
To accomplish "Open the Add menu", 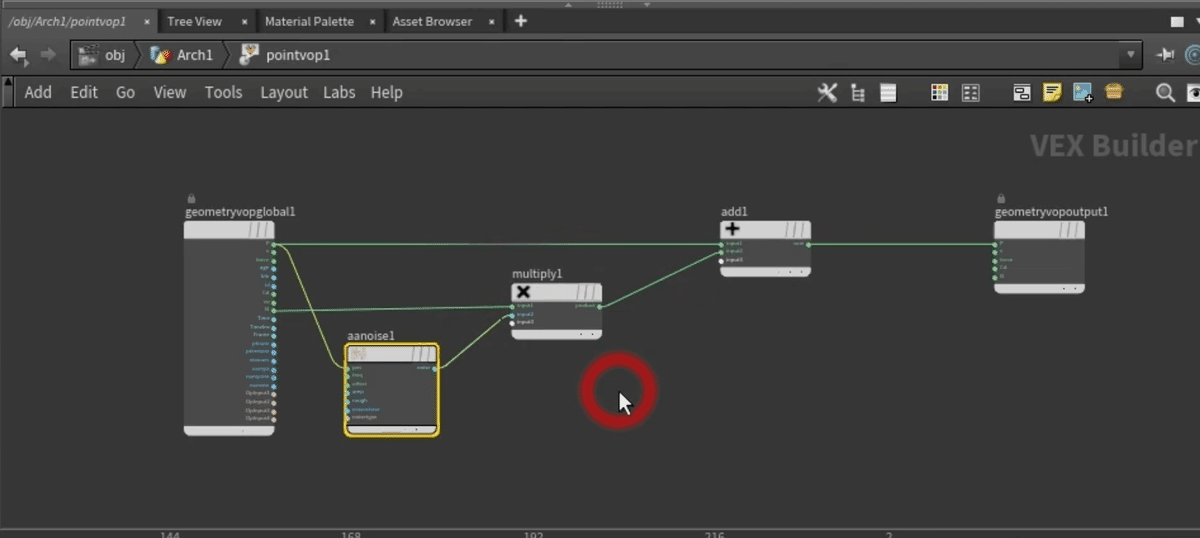I will coord(38,92).
